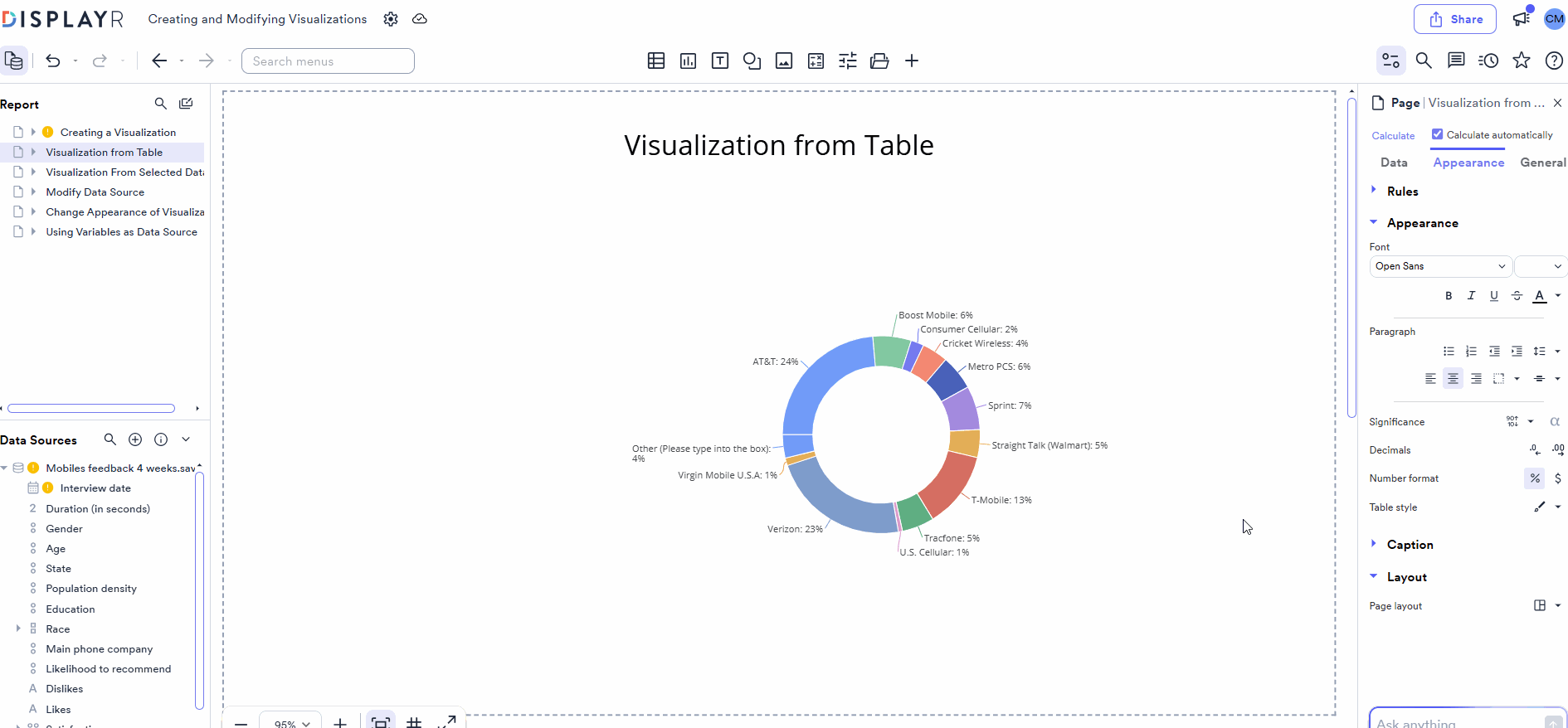
Task: Search within the Report tree
Action: 161,104
